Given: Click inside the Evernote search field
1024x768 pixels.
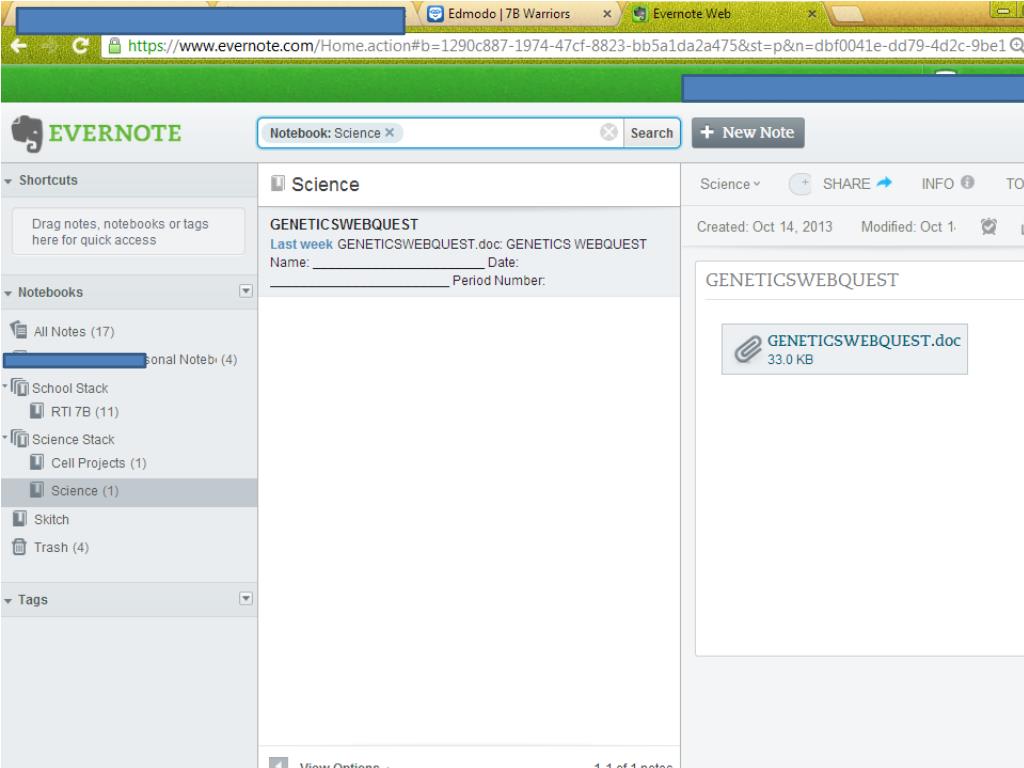Looking at the screenshot, I should 500,133.
